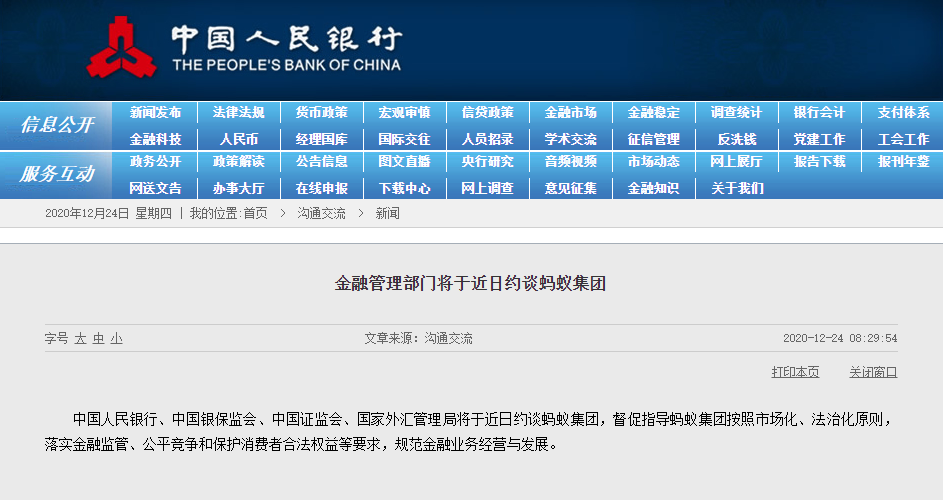Open 人民币 navigation link
Image resolution: width=943 pixels, height=500 pixels.
238,140
